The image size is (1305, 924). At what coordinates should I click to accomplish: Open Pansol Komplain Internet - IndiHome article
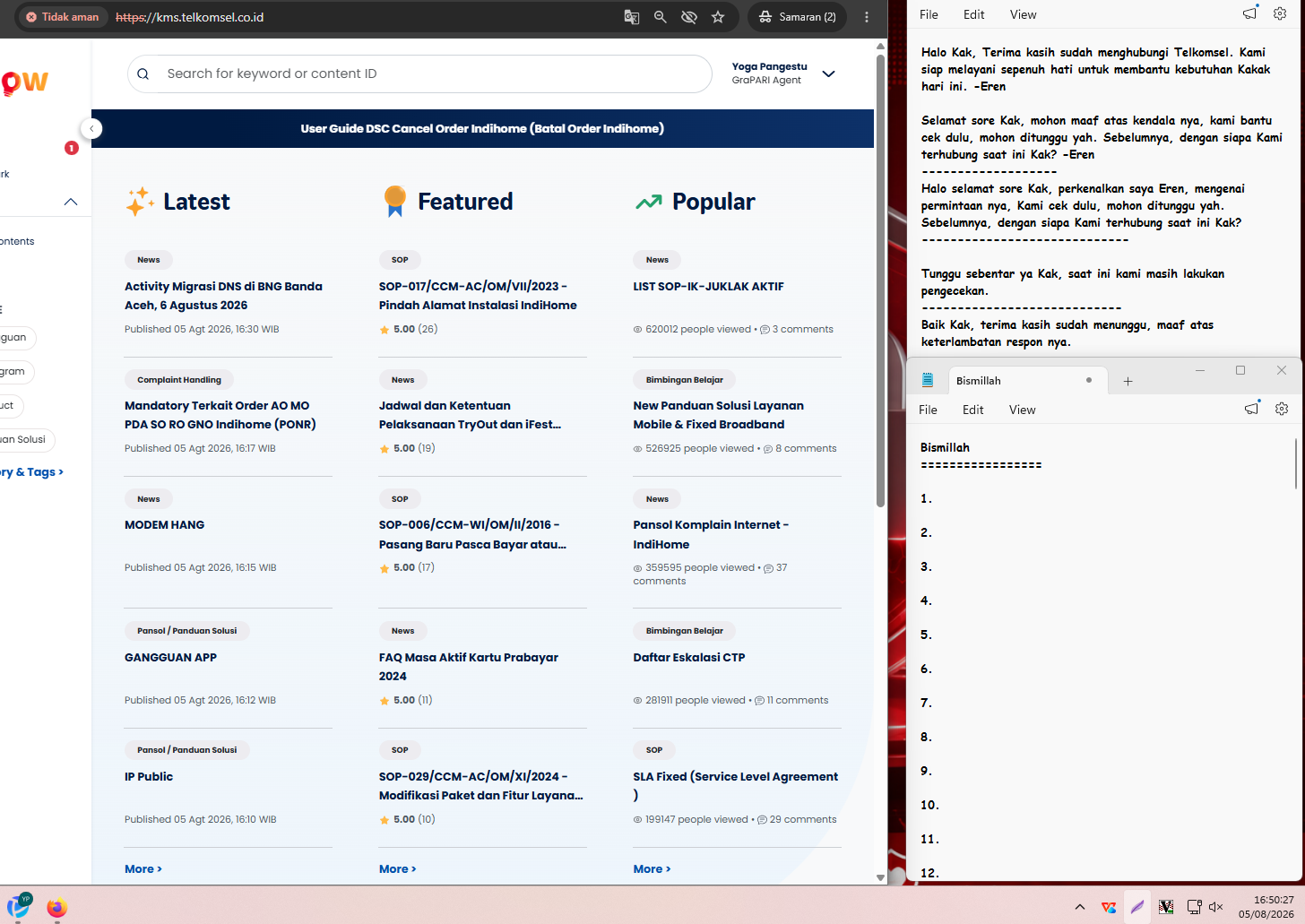click(x=712, y=535)
